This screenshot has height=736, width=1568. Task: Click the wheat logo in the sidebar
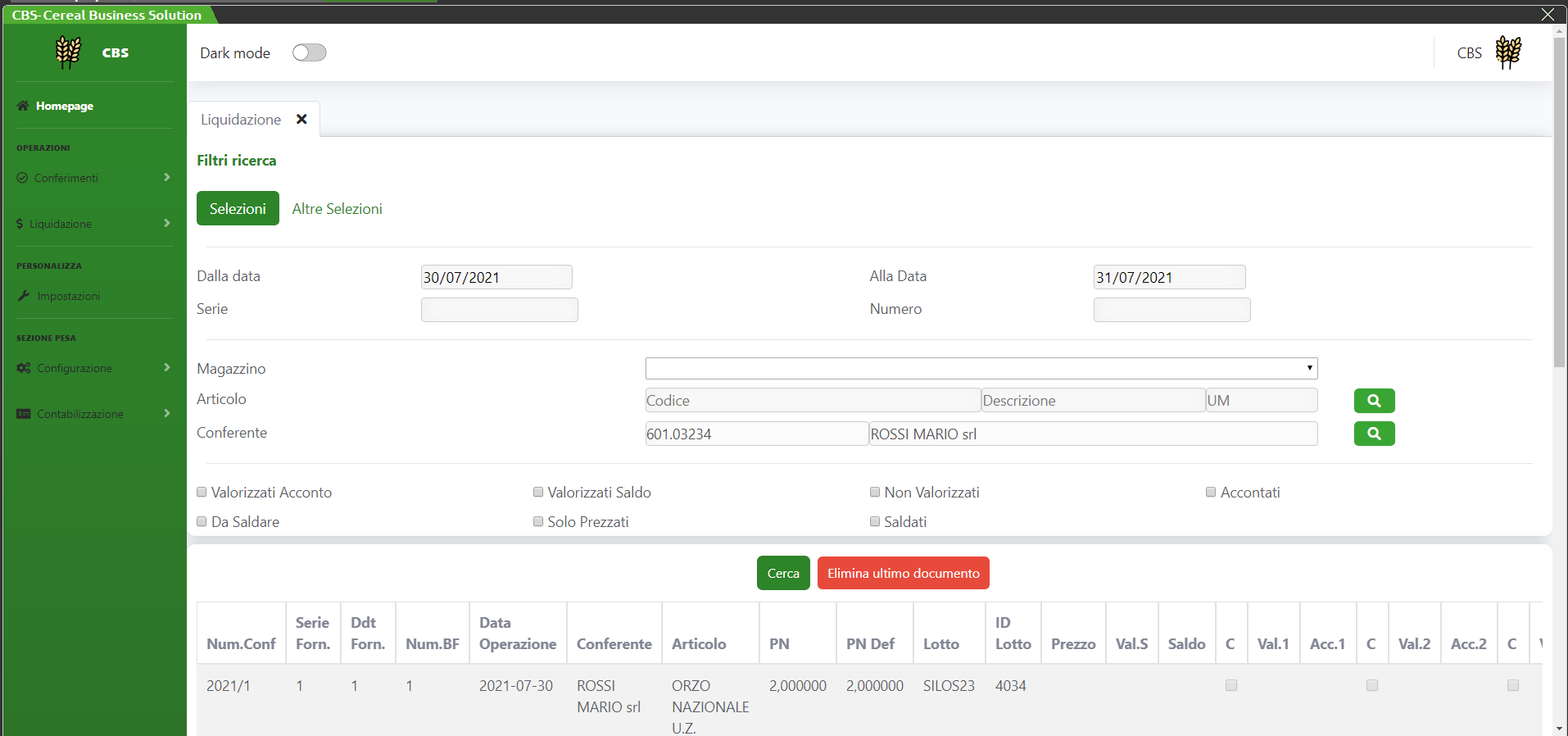pos(68,52)
